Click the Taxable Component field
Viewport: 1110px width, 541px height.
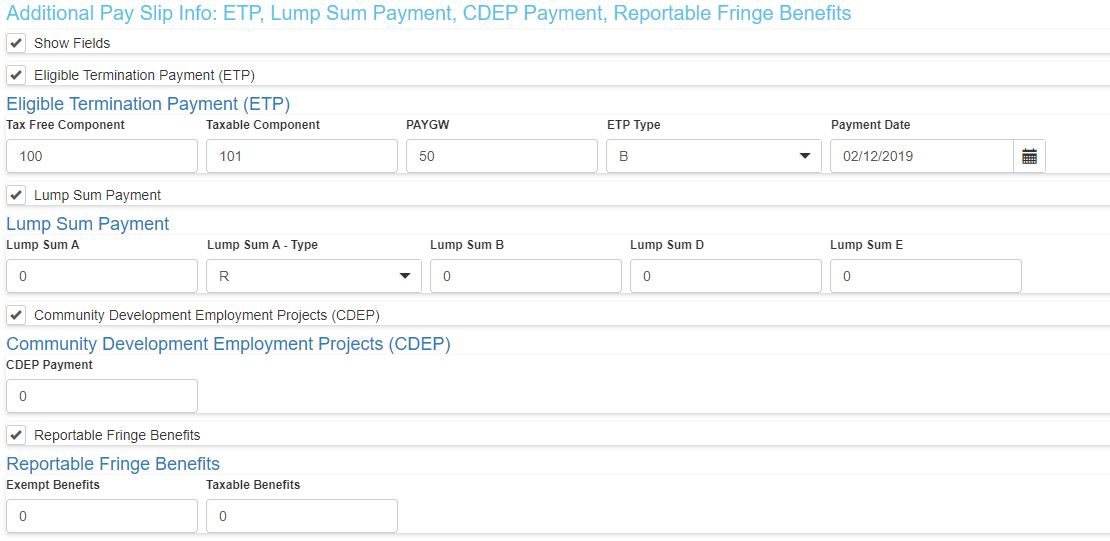(x=302, y=156)
